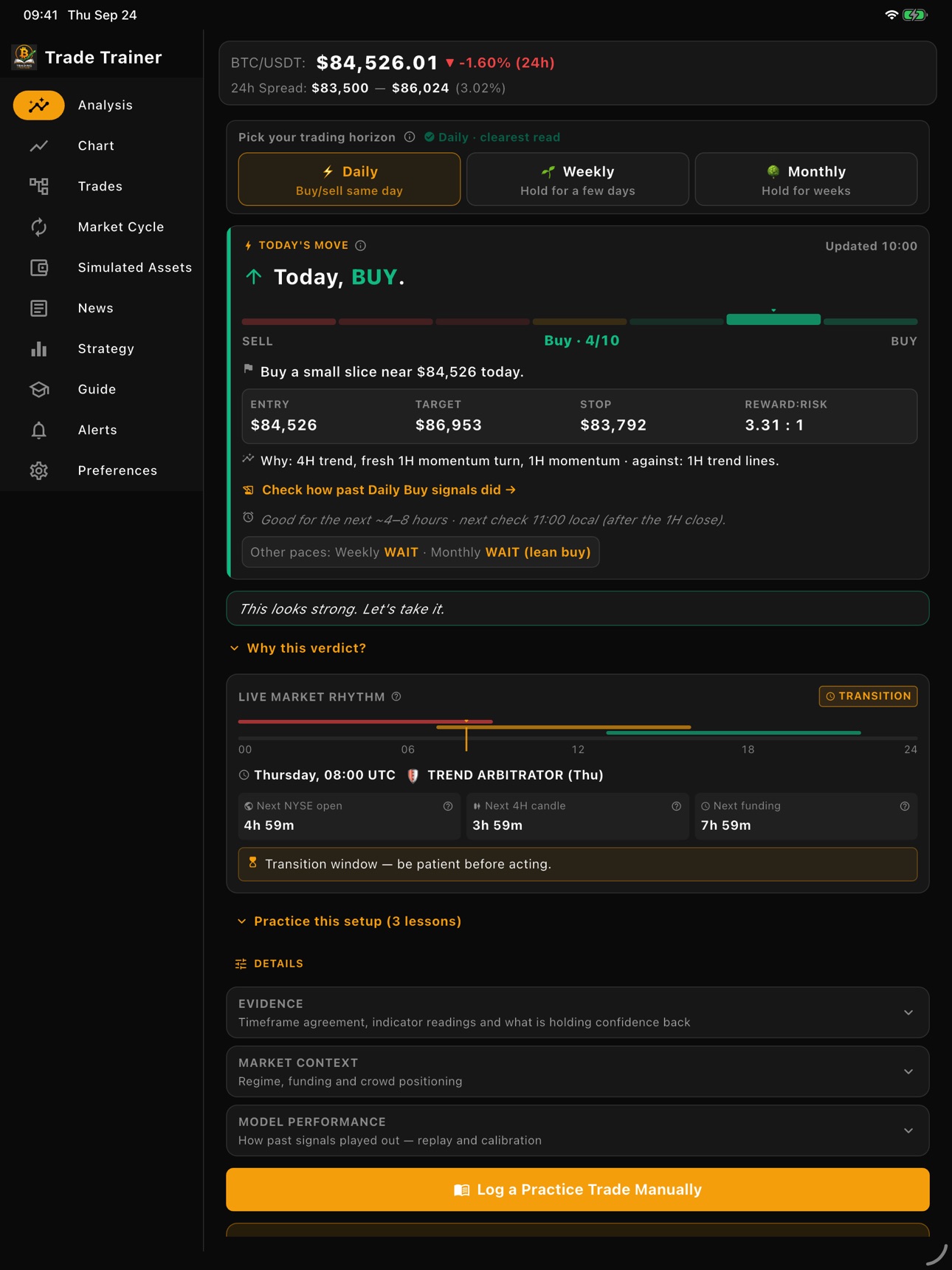
Task: Go to Preferences in sidebar
Action: [x=102, y=470]
